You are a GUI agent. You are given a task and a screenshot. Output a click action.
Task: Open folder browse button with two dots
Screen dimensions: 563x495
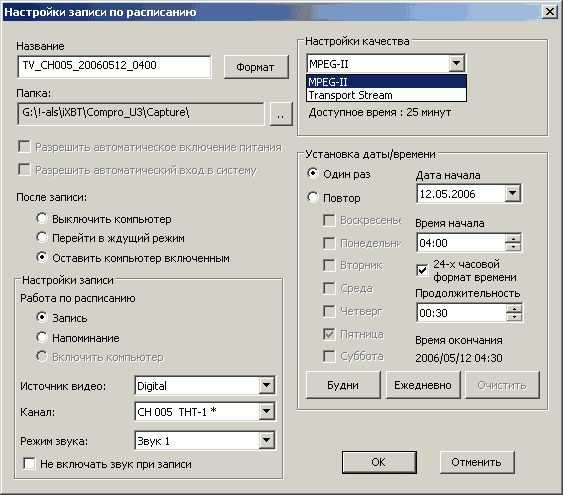coord(281,114)
